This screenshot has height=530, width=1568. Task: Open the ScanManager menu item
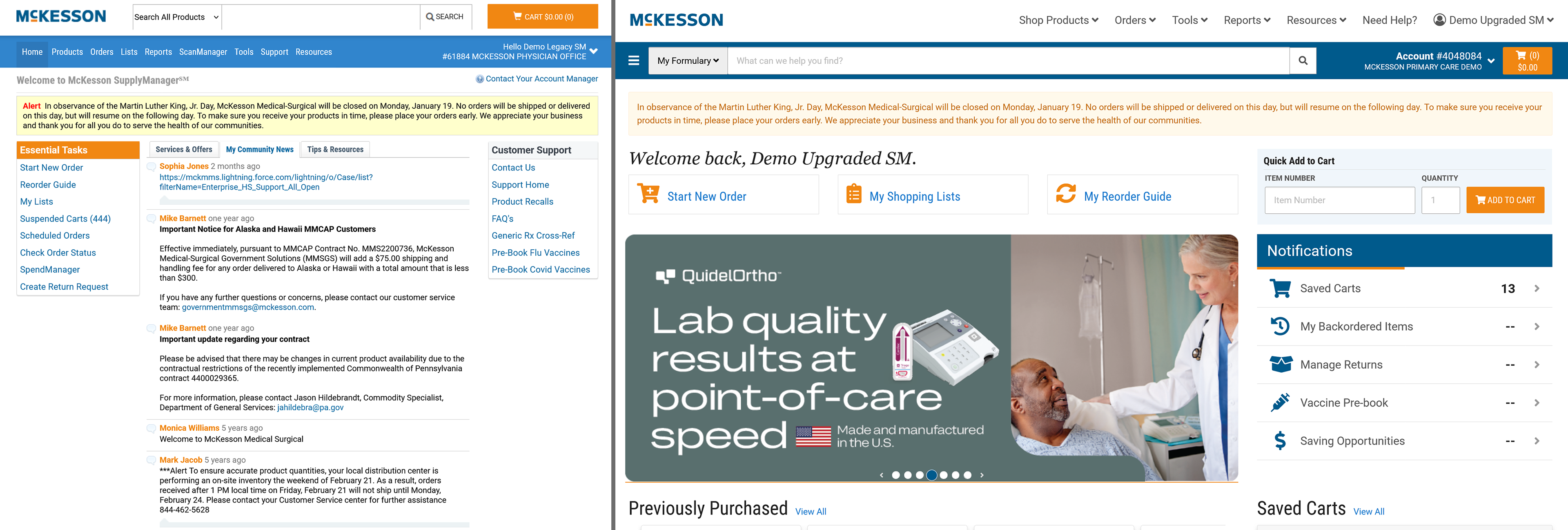[203, 52]
